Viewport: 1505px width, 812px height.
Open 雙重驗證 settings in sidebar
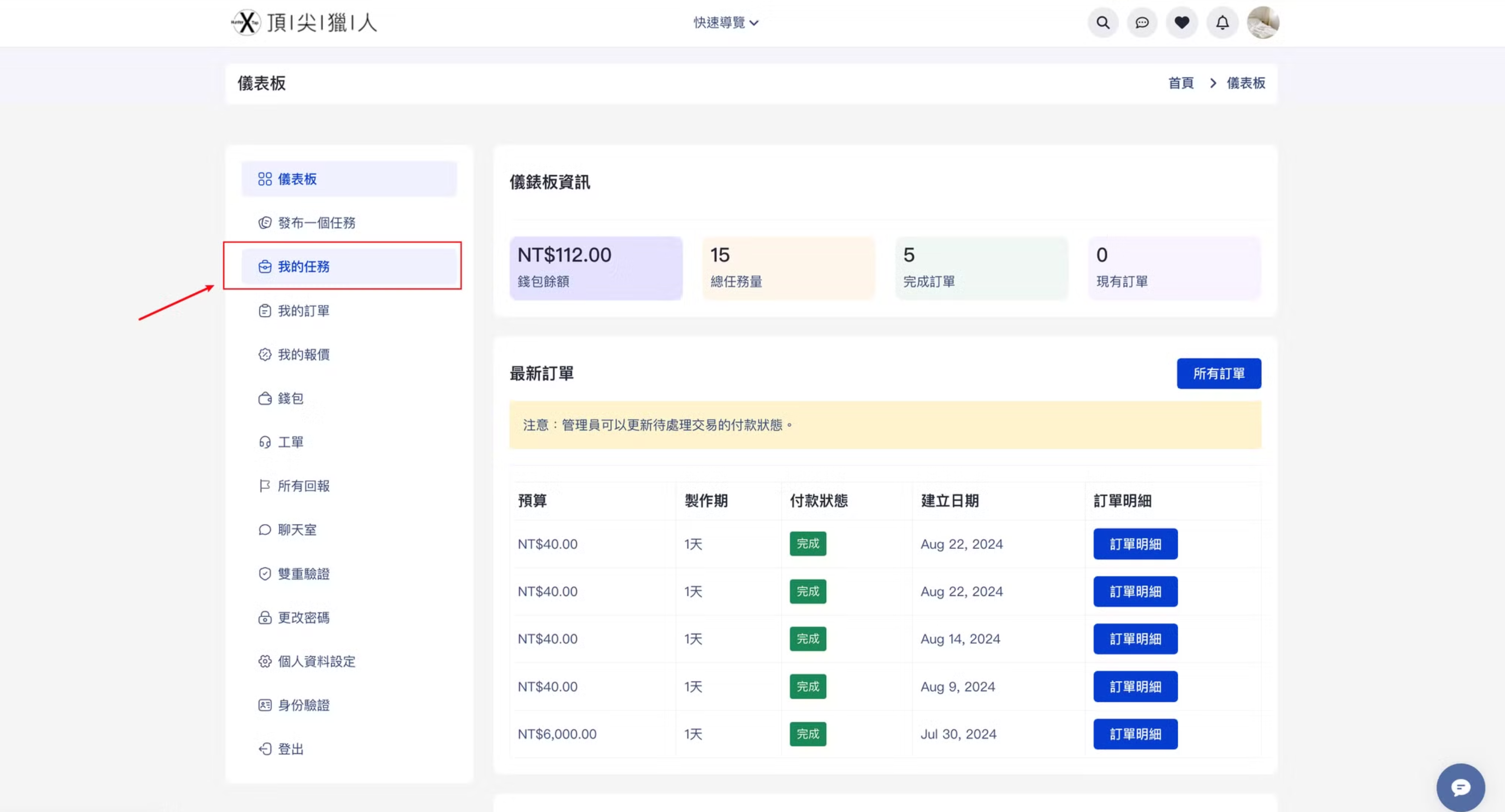tap(303, 574)
